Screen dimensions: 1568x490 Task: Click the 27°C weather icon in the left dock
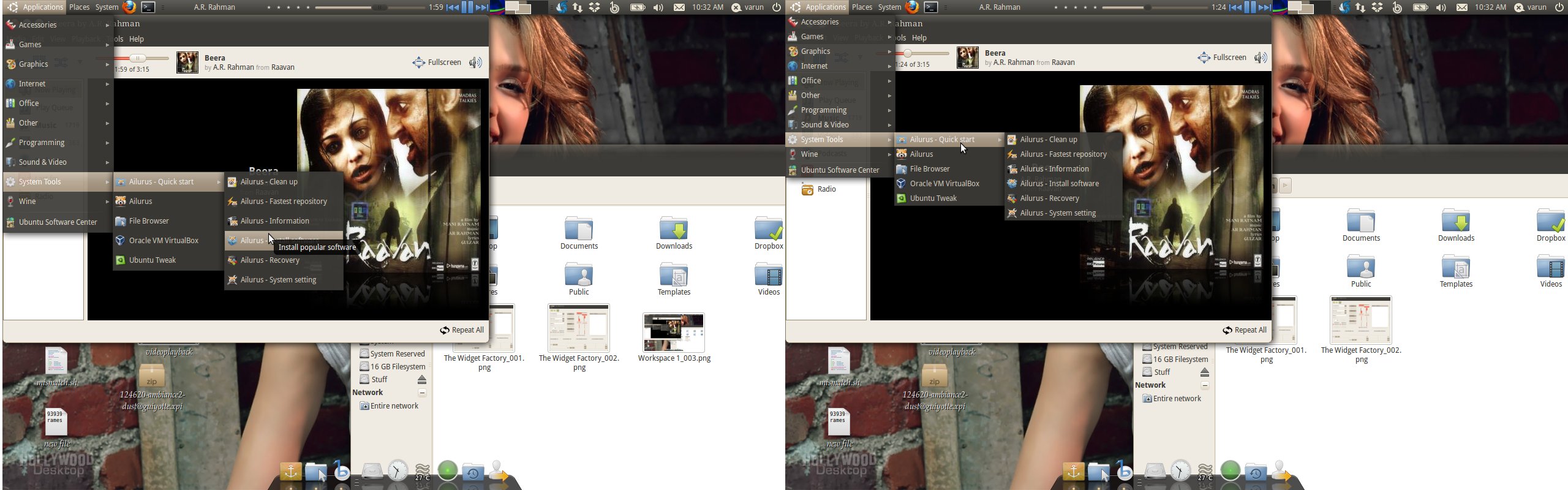pyautogui.click(x=422, y=472)
